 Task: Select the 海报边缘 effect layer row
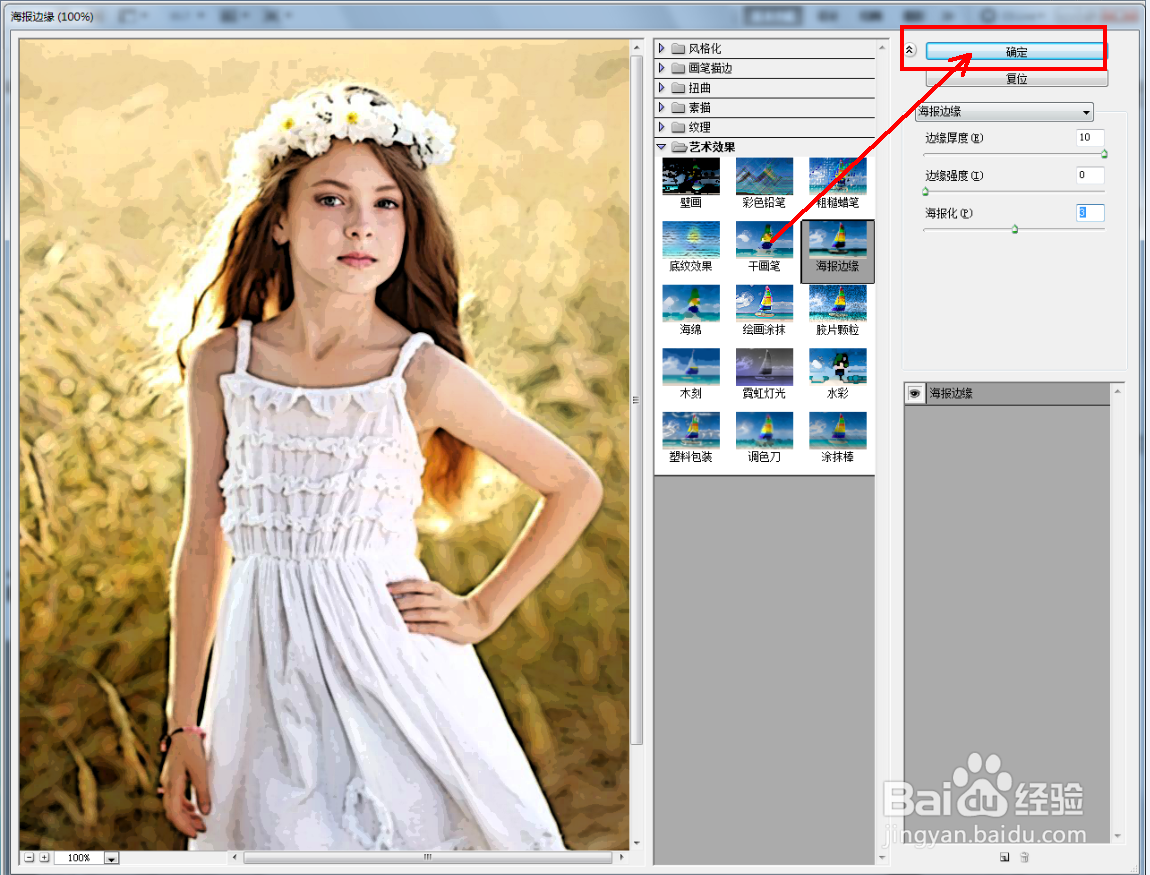1008,394
